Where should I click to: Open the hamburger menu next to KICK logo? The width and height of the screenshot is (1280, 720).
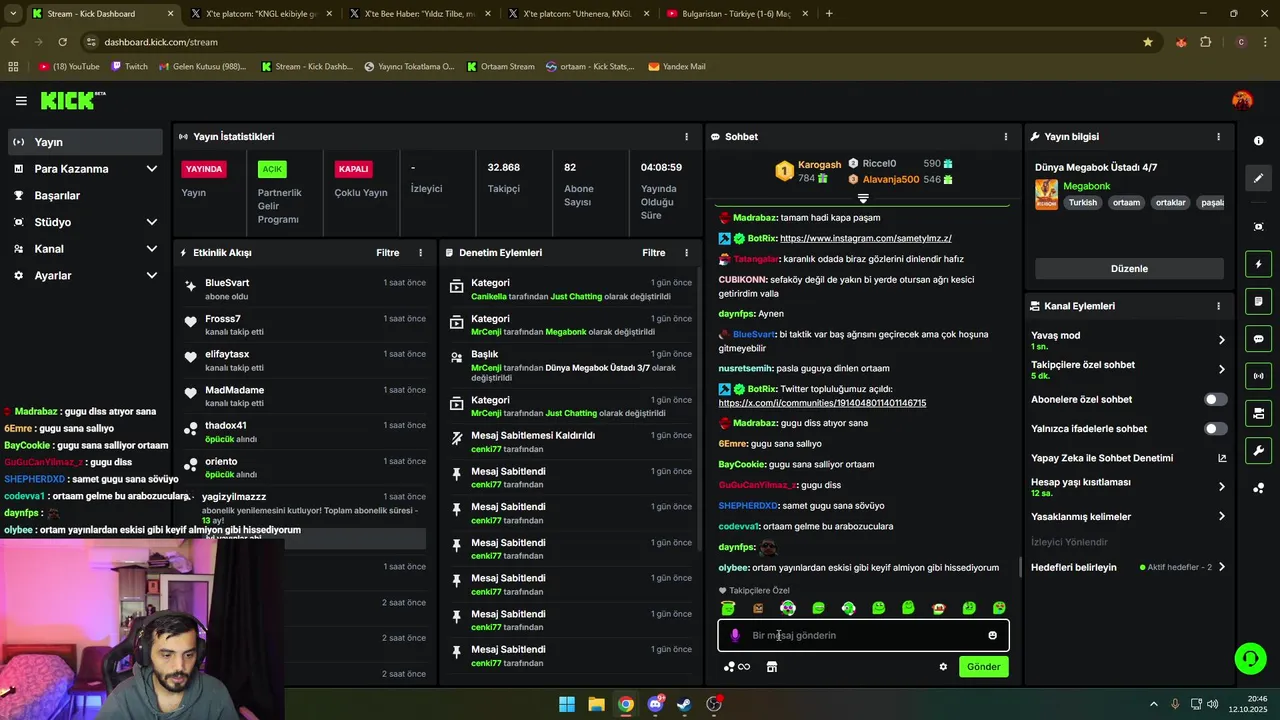tap(21, 101)
